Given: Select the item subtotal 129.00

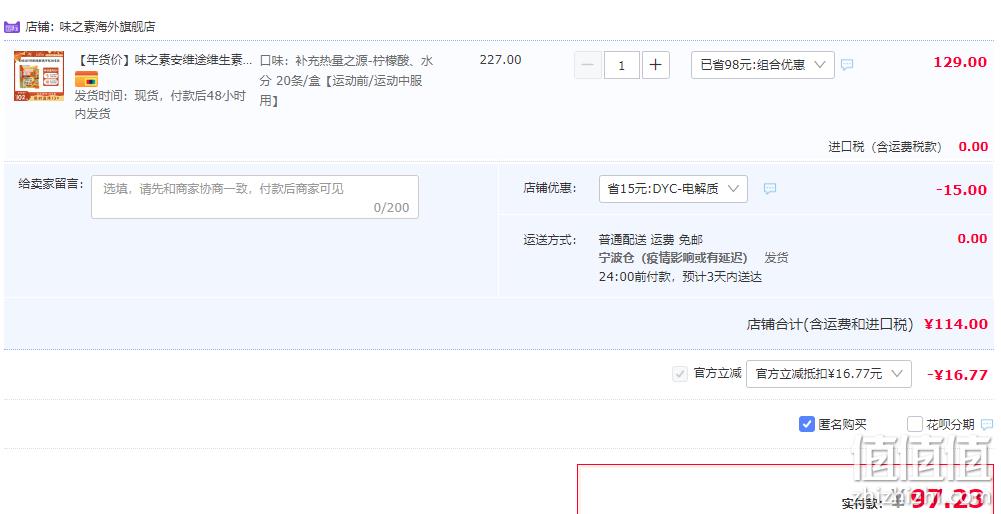Looking at the screenshot, I should pos(960,63).
